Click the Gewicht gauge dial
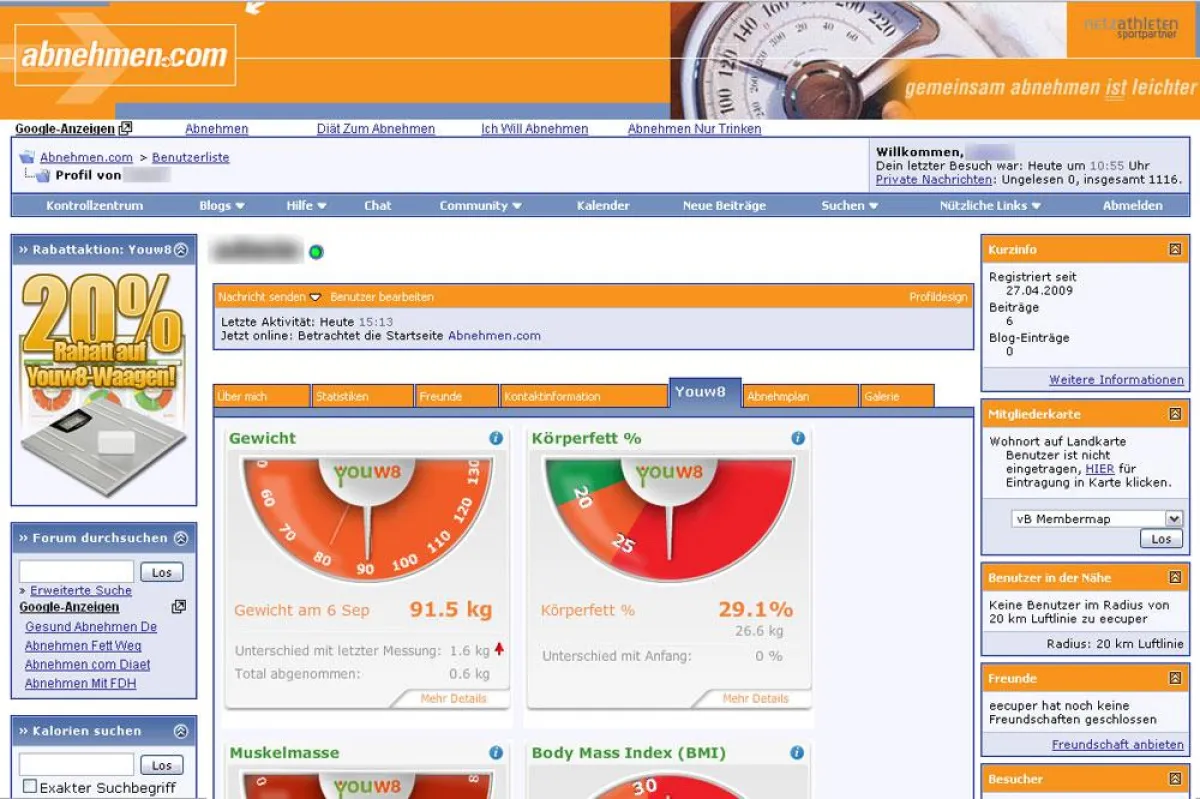The width and height of the screenshot is (1200, 799). pos(367,517)
